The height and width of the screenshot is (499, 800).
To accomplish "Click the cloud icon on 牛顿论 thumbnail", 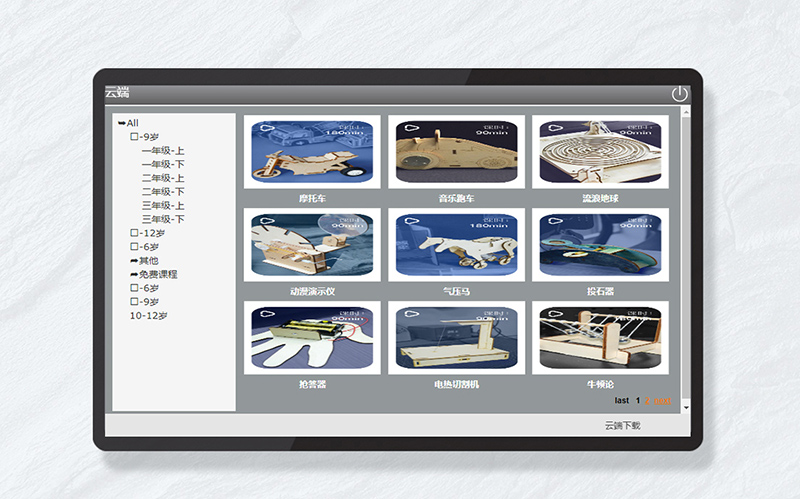I will point(552,313).
